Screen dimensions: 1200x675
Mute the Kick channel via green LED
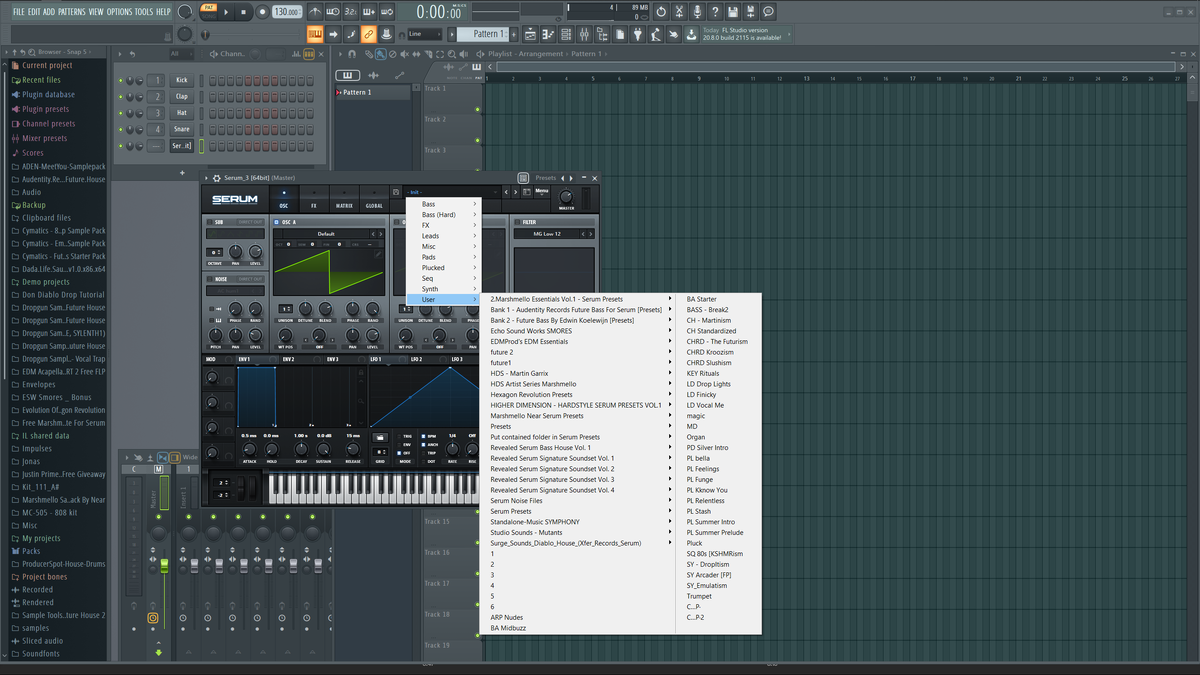click(x=120, y=80)
